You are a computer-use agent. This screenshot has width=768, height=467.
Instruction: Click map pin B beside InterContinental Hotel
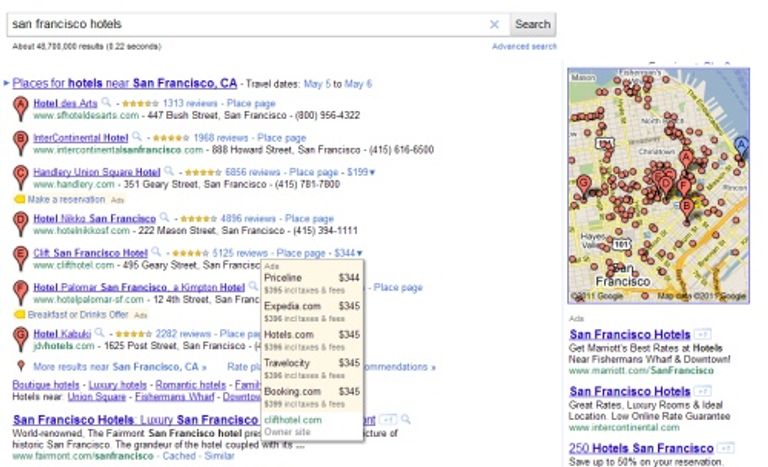click(x=21, y=143)
